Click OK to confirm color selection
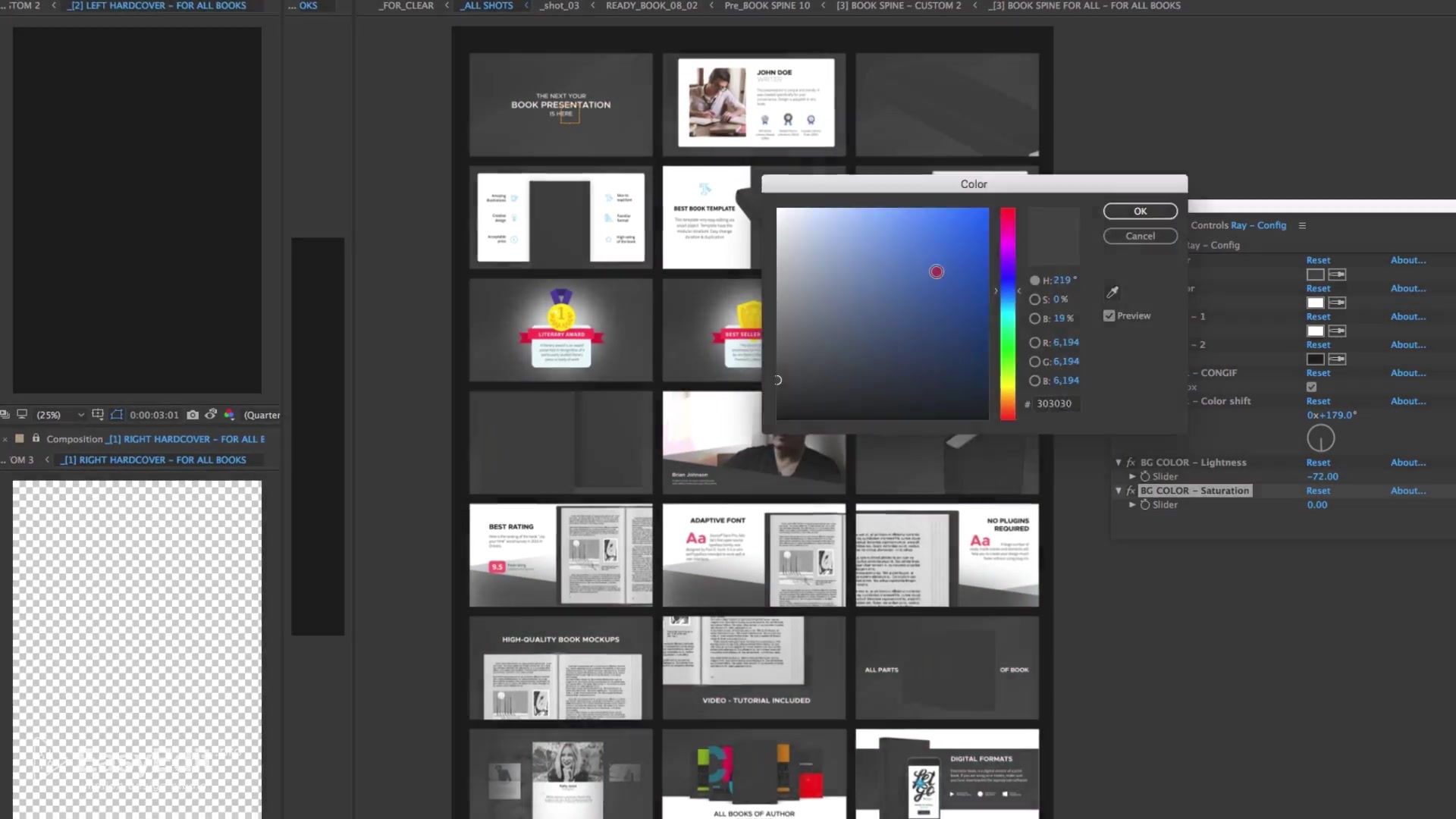Image resolution: width=1456 pixels, height=819 pixels. click(x=1140, y=211)
